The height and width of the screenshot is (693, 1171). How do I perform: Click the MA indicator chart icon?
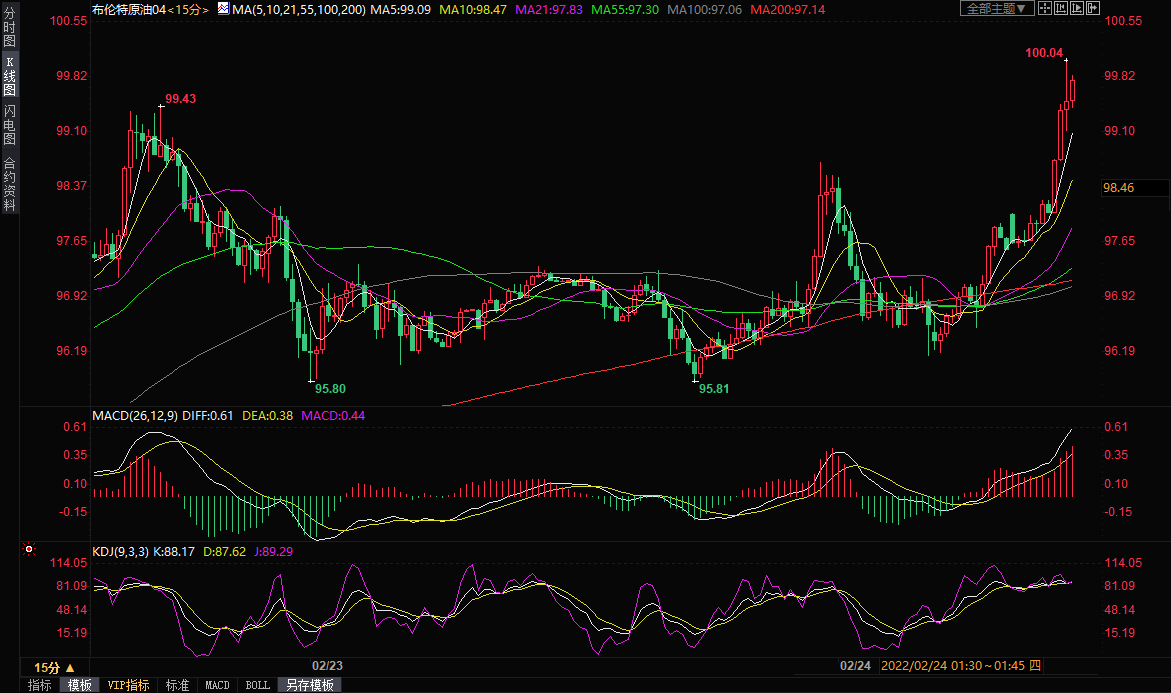[x=222, y=9]
